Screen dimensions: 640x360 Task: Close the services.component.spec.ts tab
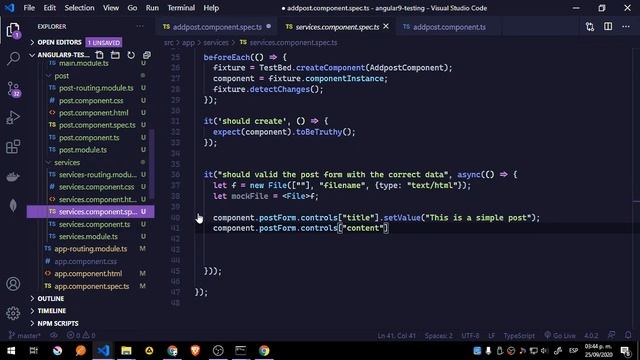(386, 27)
